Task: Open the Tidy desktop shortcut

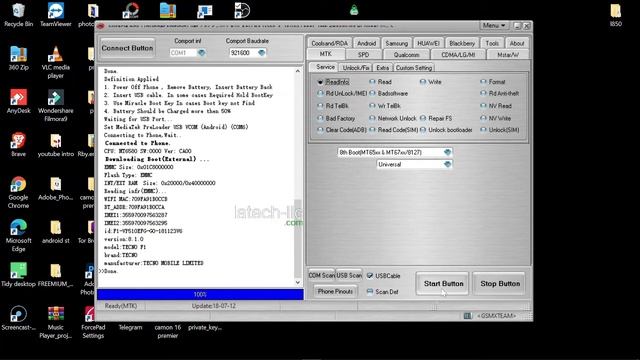Action: tap(18, 275)
